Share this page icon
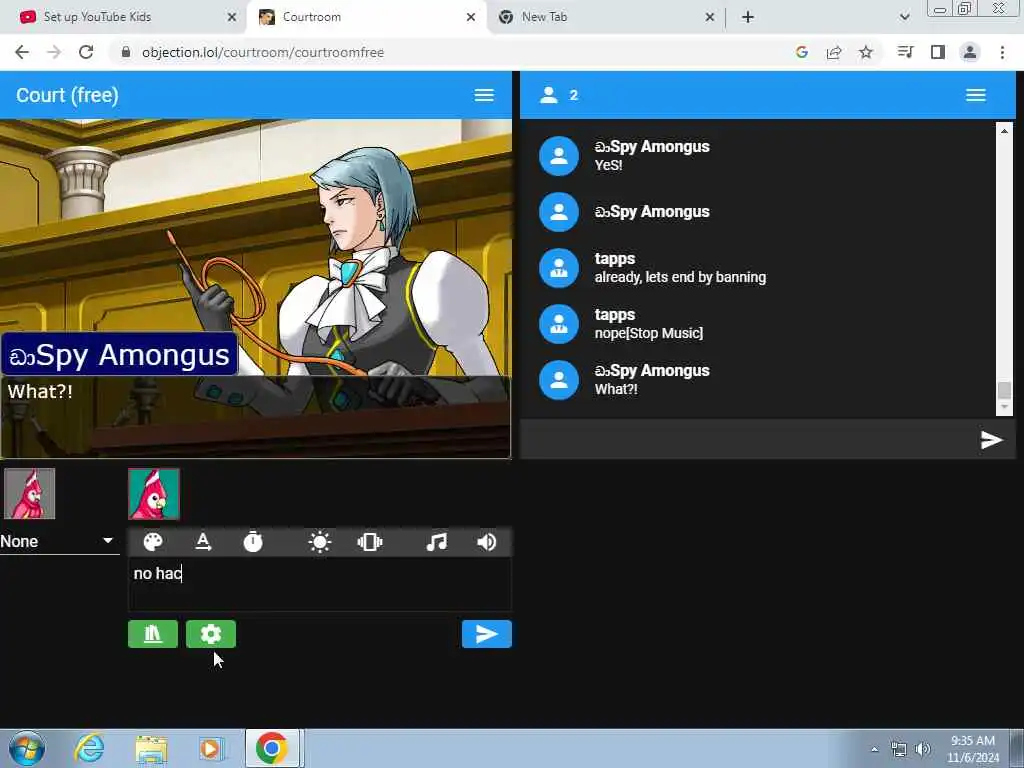This screenshot has width=1024, height=768. click(834, 52)
